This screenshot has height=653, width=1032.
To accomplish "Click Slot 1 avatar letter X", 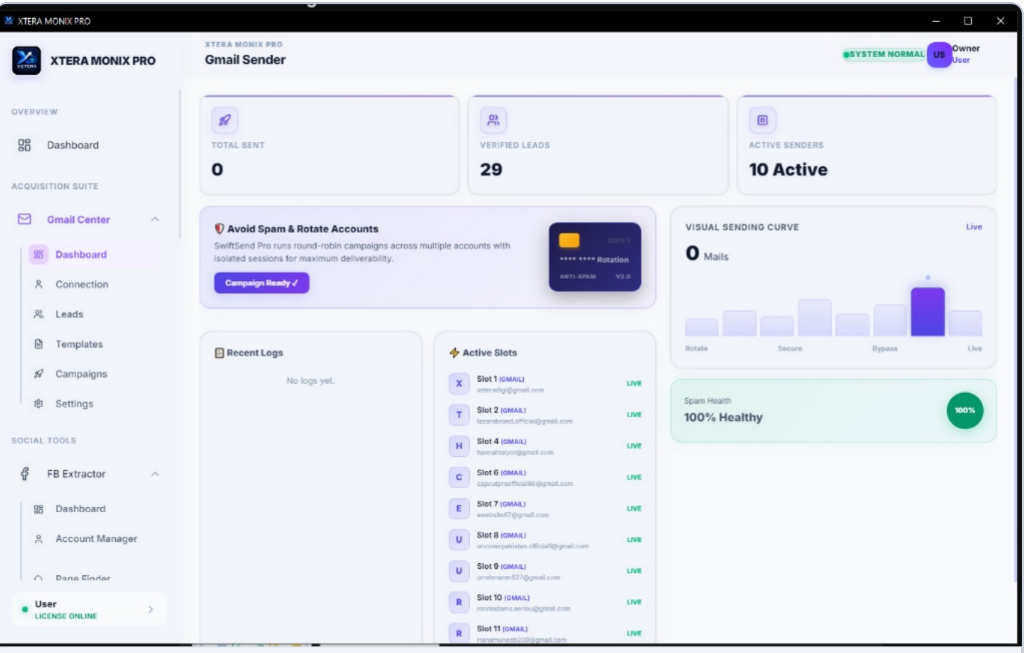I will (459, 383).
